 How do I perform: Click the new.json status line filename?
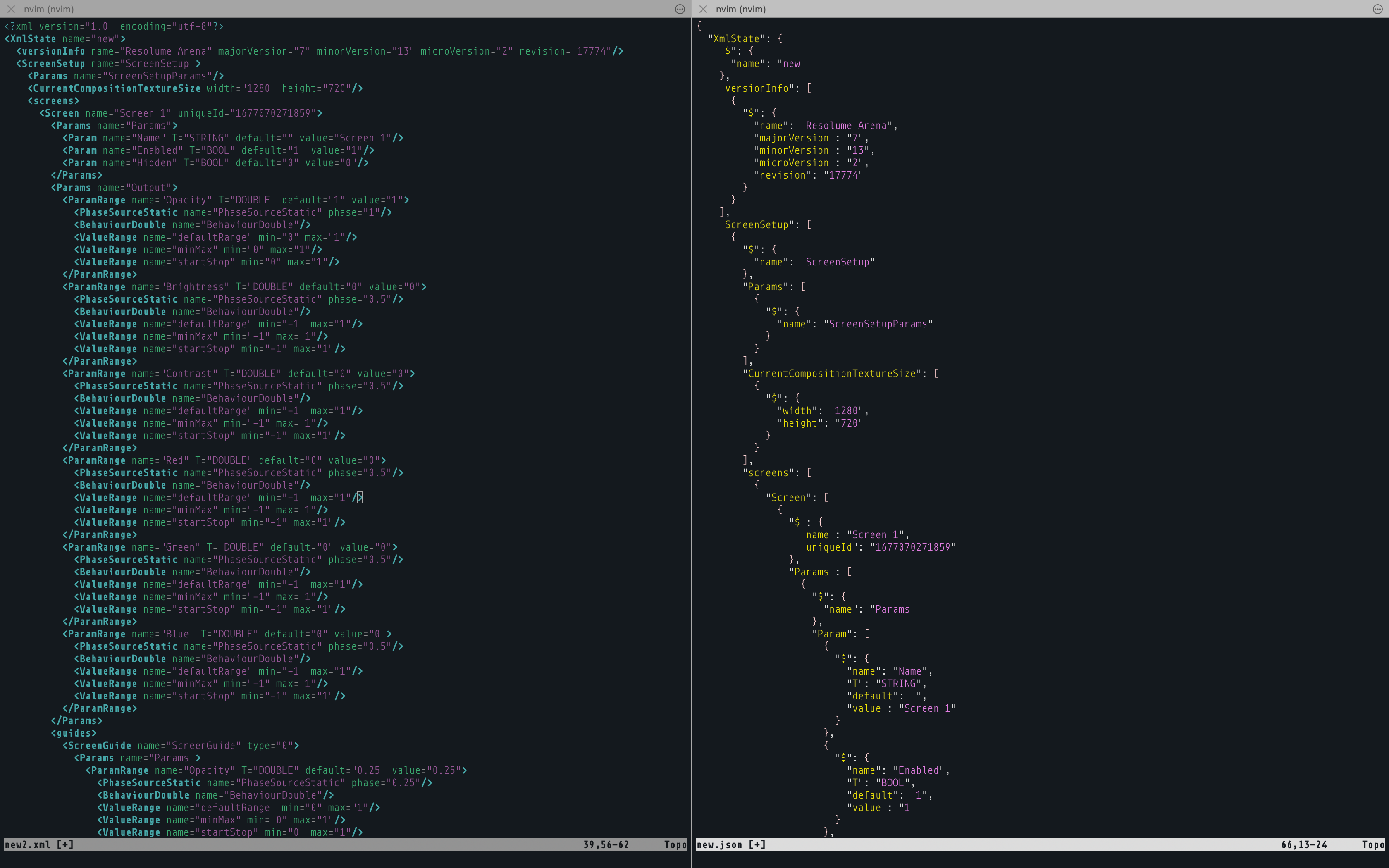click(719, 844)
